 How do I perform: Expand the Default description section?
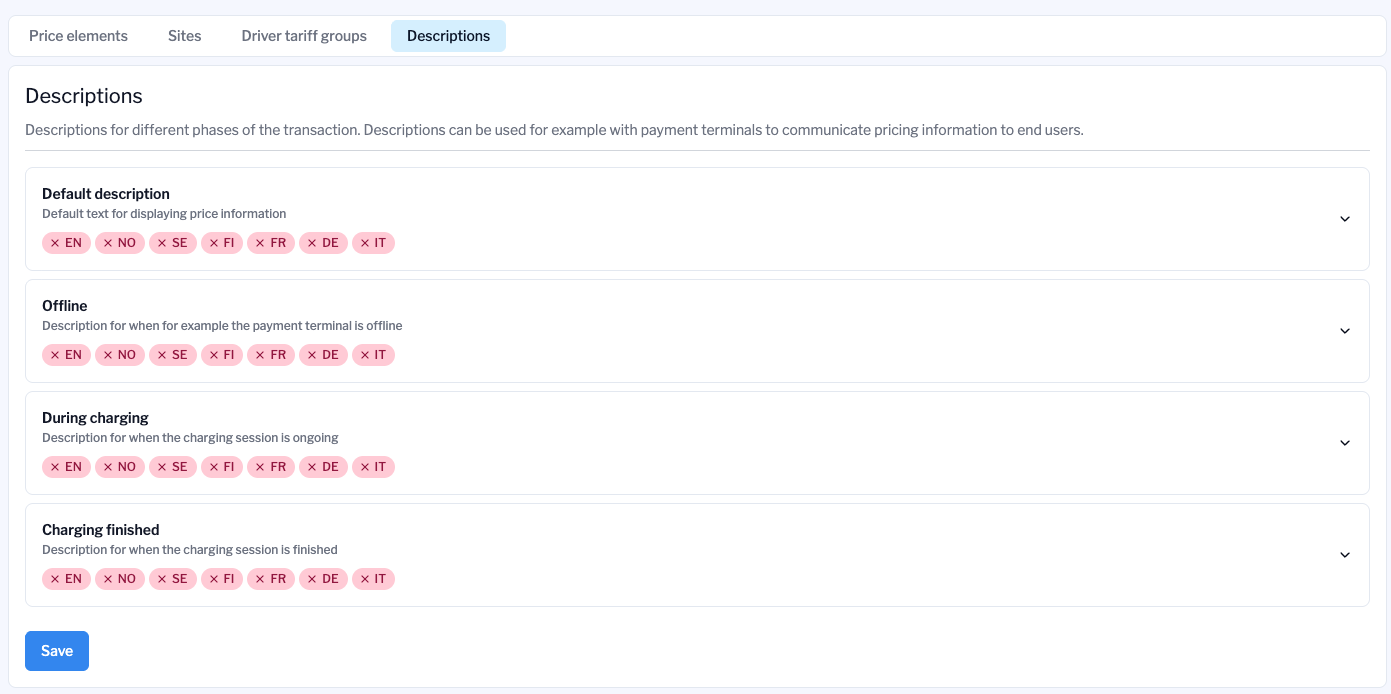pyautogui.click(x=1345, y=219)
